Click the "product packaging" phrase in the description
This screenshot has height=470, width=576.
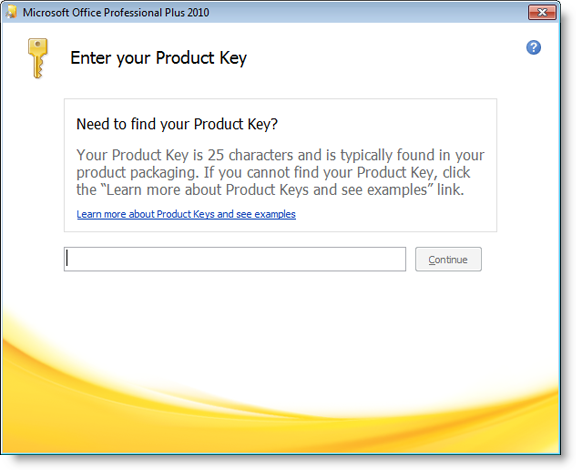[138, 173]
